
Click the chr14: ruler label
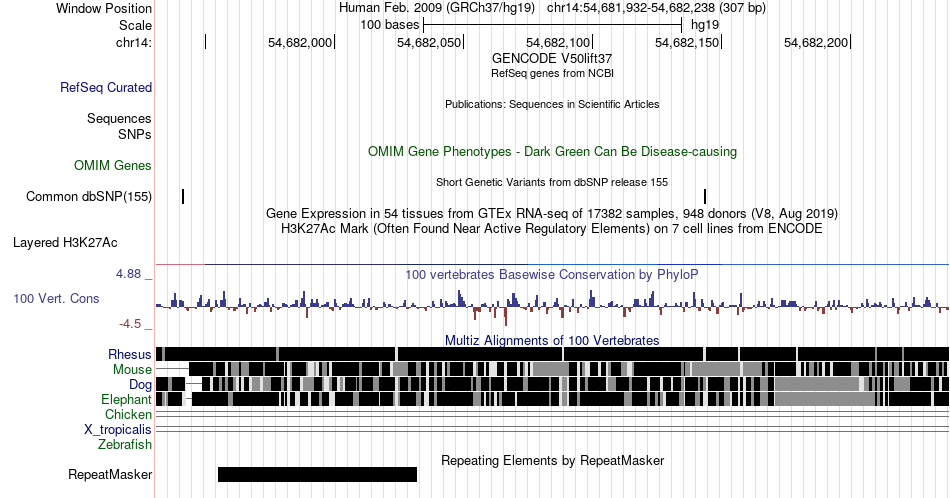coord(134,42)
